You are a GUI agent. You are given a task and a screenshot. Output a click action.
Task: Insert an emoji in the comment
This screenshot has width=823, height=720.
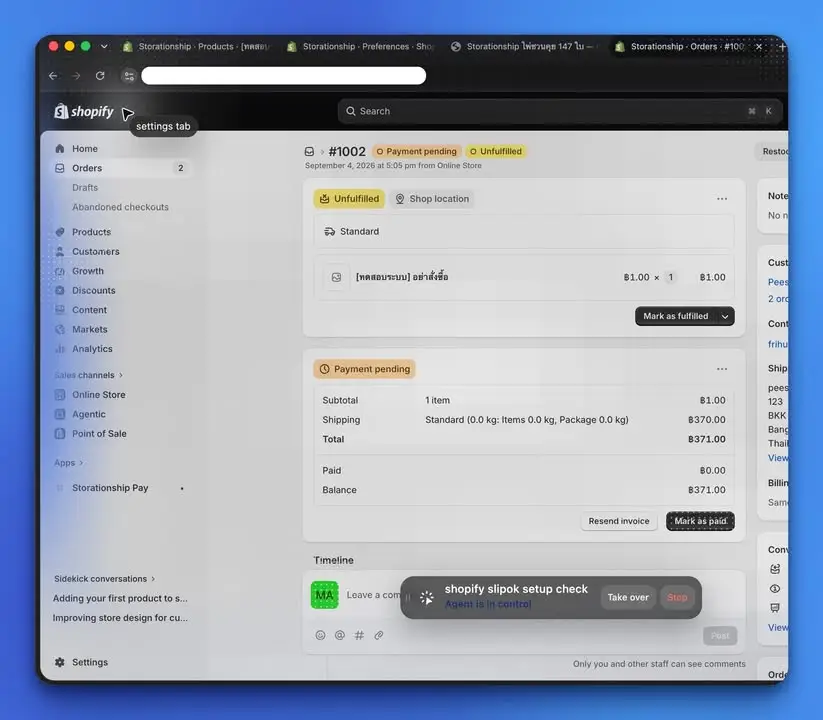click(x=320, y=636)
